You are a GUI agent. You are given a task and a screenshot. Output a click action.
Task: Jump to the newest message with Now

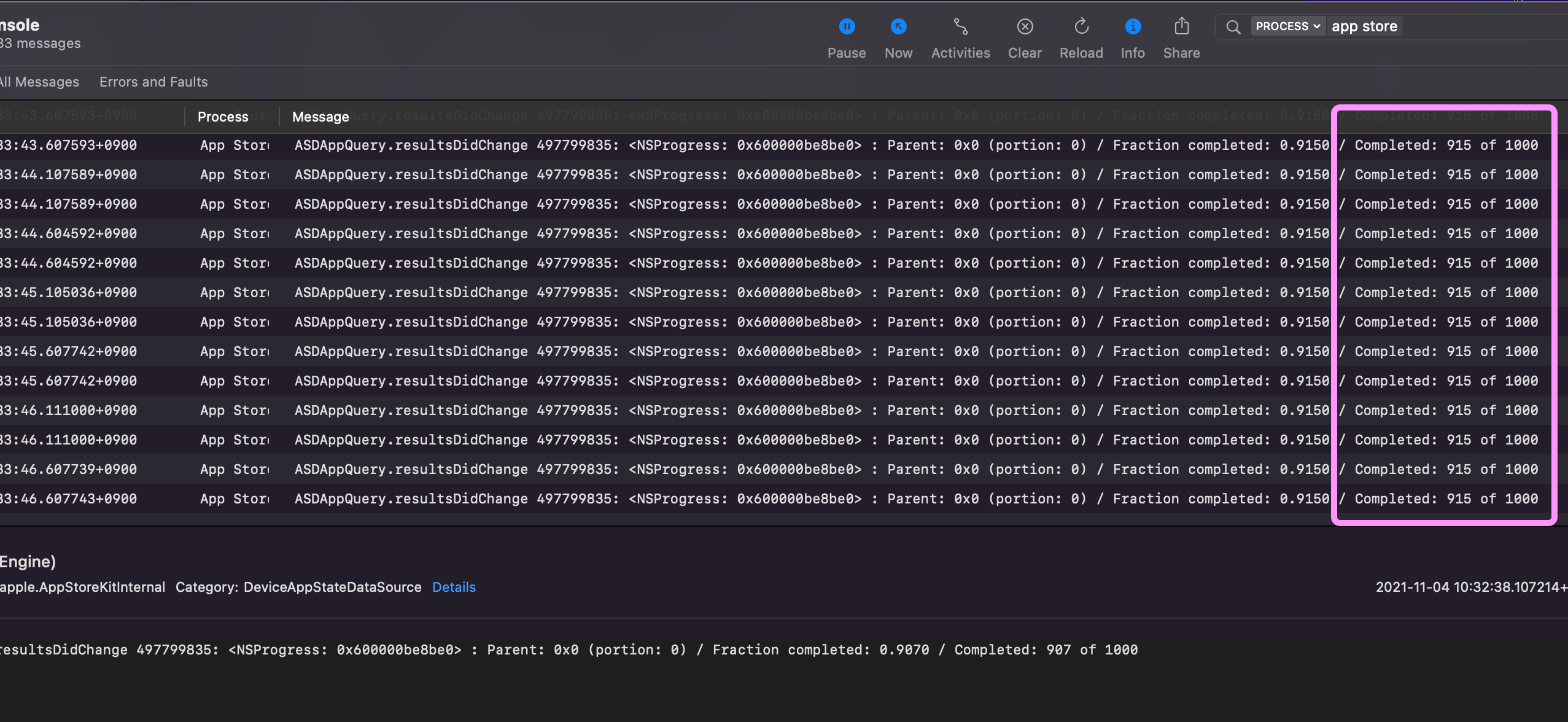pyautogui.click(x=898, y=27)
